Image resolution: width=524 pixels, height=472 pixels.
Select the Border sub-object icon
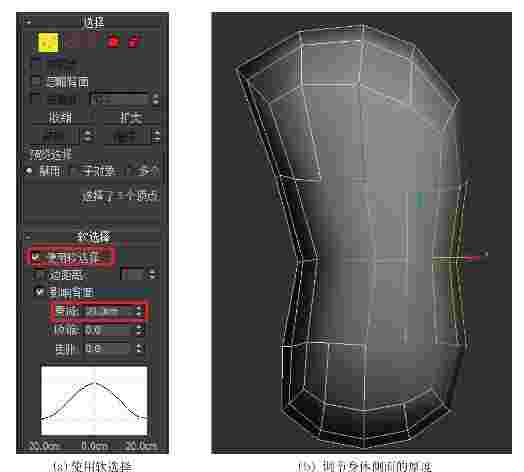(89, 41)
